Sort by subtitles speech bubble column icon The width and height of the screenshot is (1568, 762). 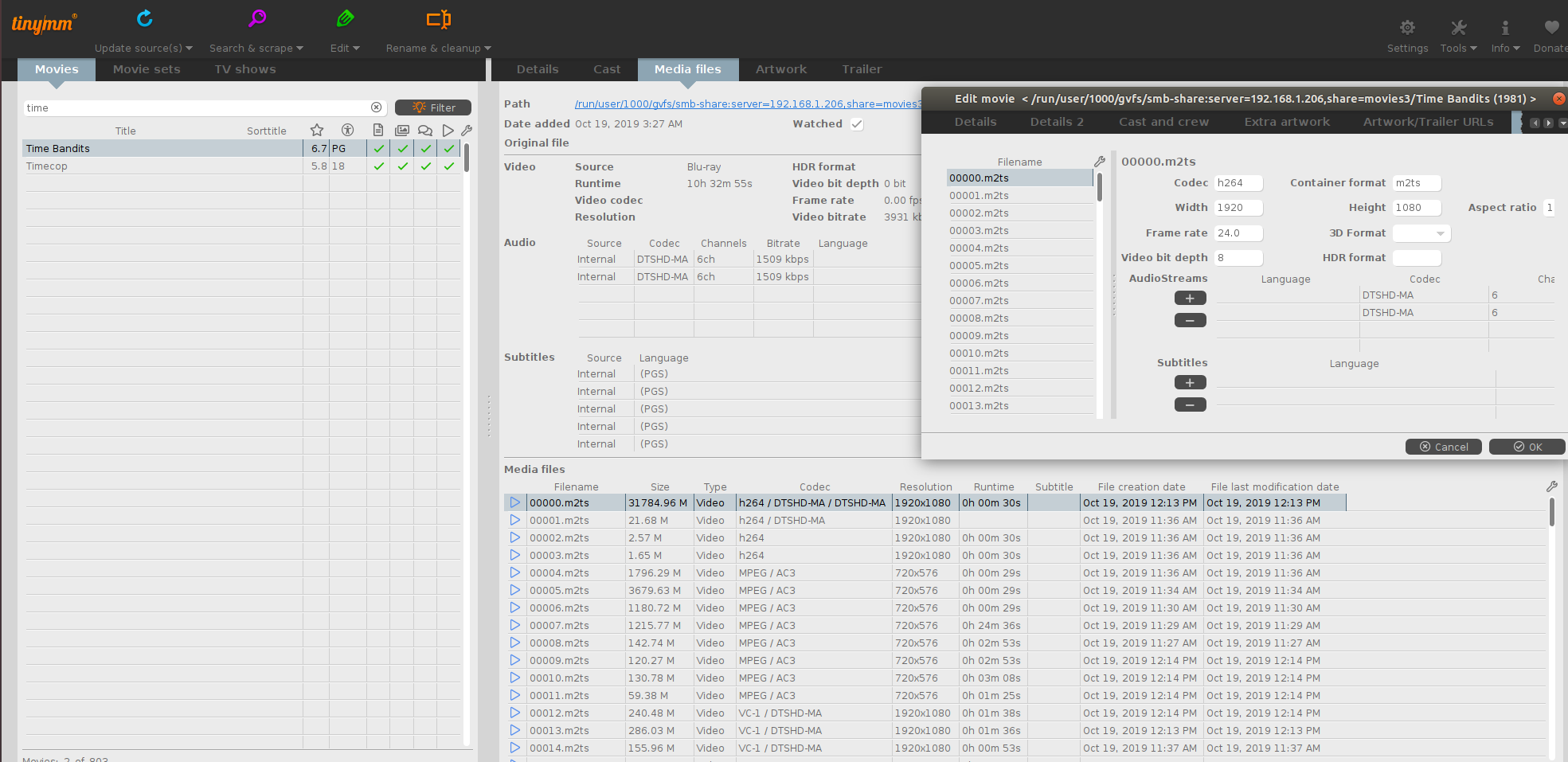click(x=425, y=130)
